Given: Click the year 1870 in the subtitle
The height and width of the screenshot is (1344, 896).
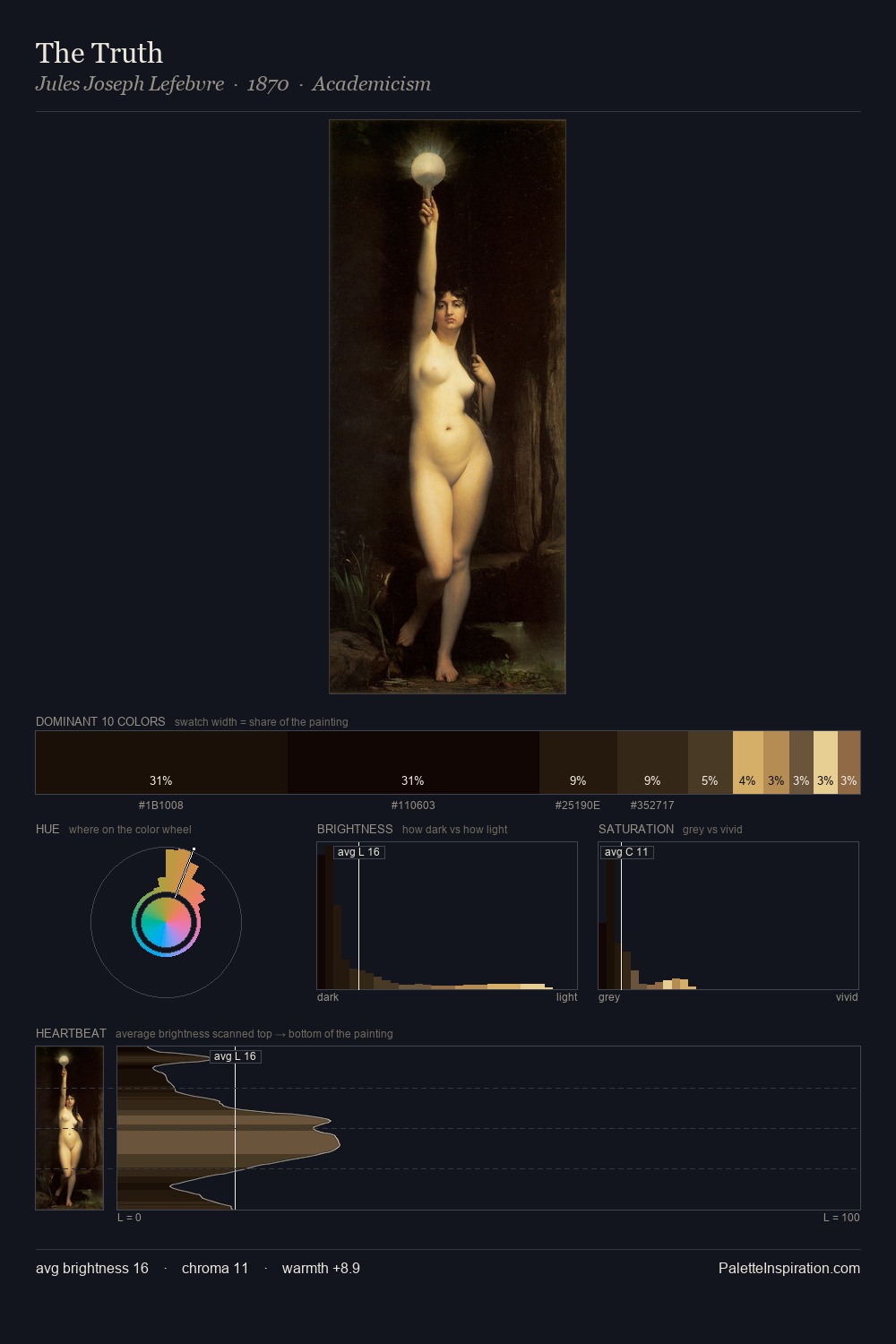Looking at the screenshot, I should click(268, 84).
